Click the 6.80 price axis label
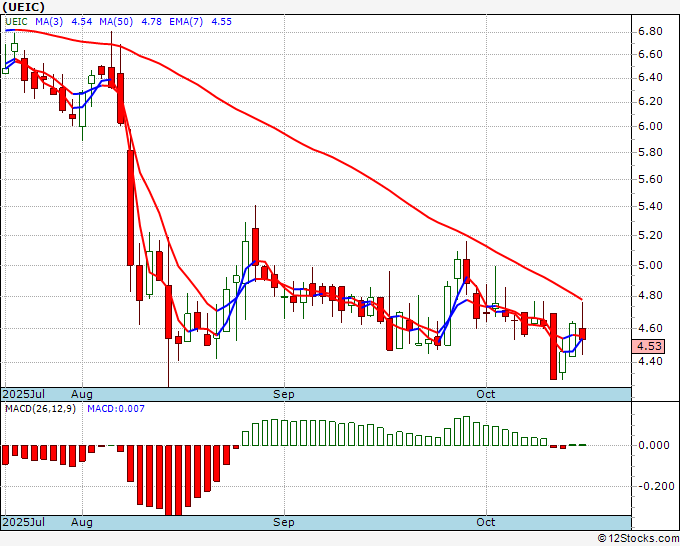The height and width of the screenshot is (546, 680). 650,32
